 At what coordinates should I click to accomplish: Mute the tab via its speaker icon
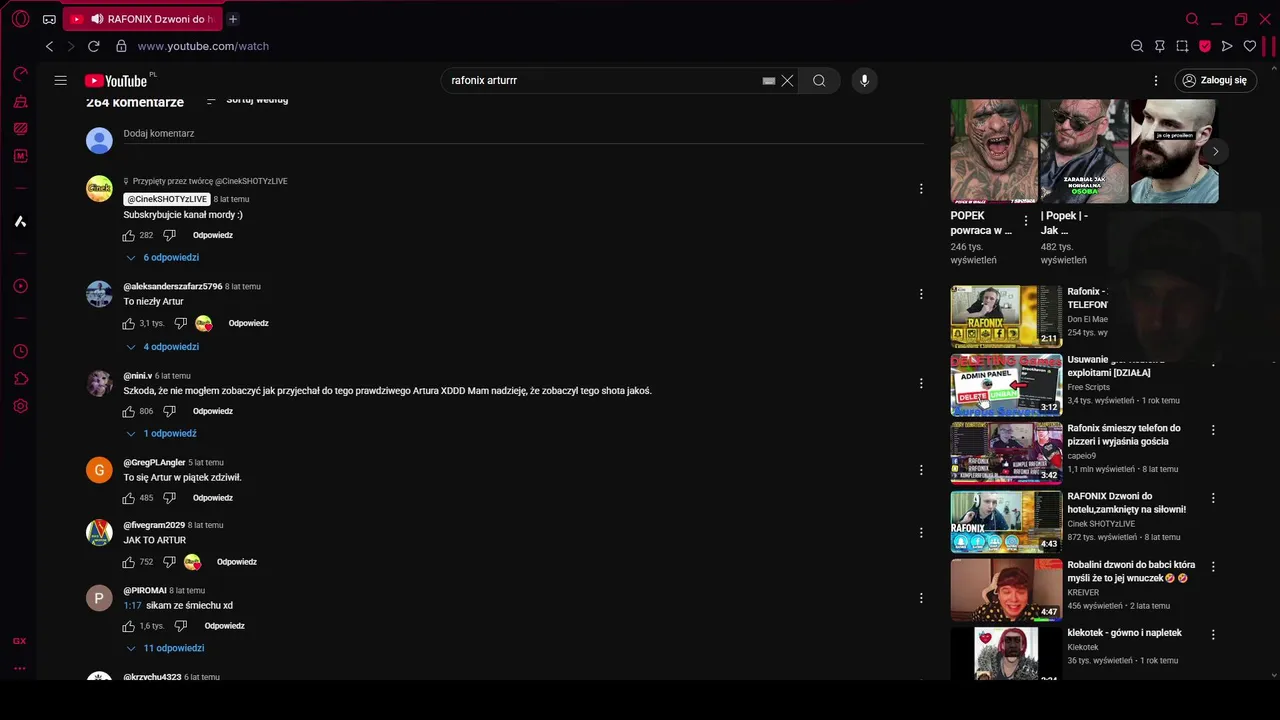(97, 19)
